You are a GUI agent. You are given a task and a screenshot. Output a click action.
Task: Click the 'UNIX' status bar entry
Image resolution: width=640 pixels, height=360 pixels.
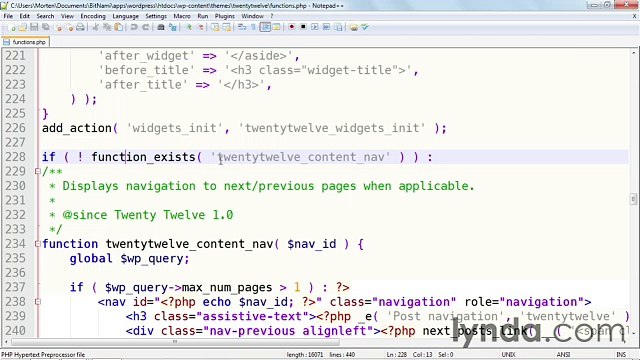[508, 355]
